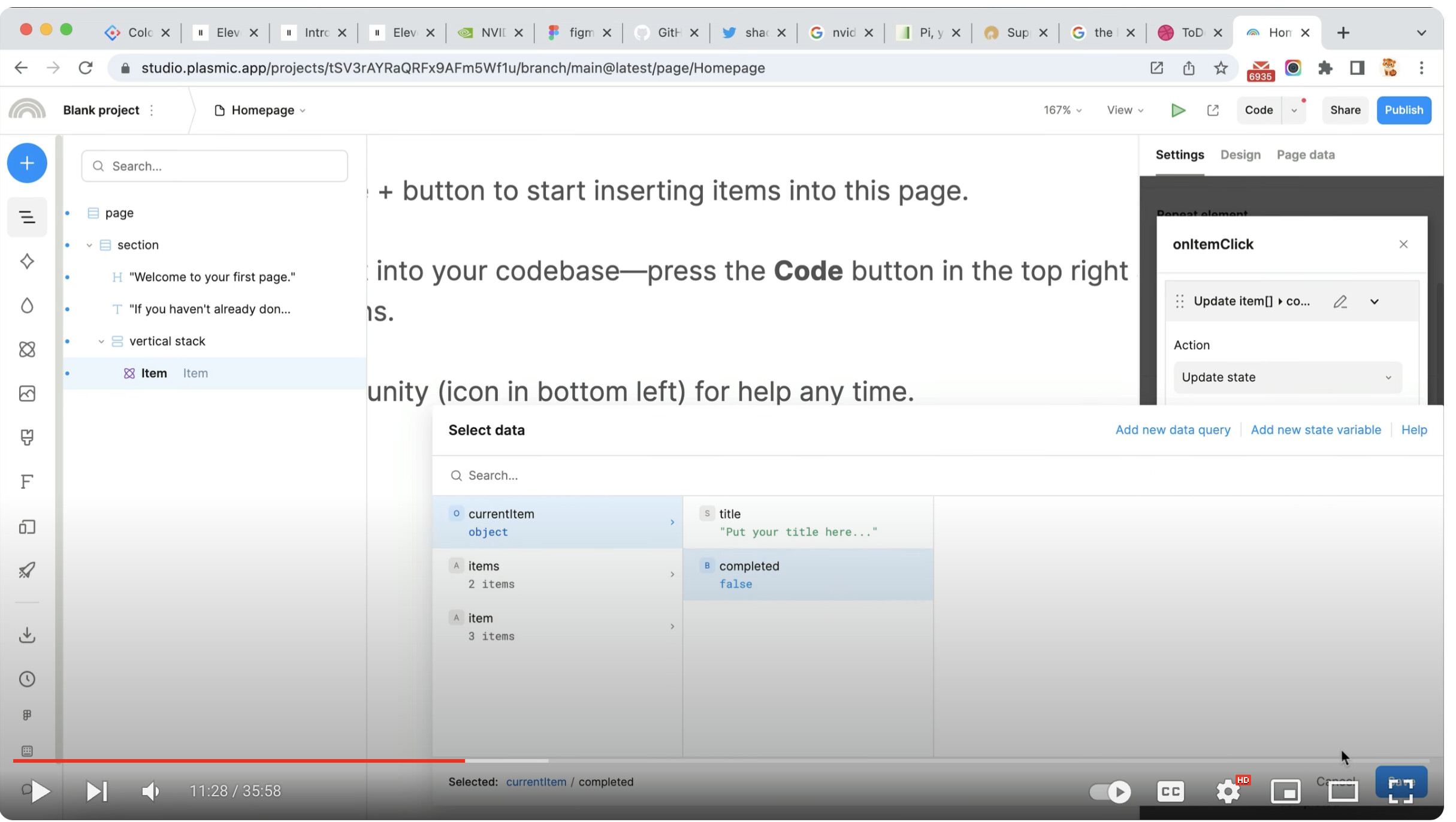This screenshot has width=1456, height=822.
Task: Click the pencil edit icon beside Update item
Action: pyautogui.click(x=1341, y=302)
